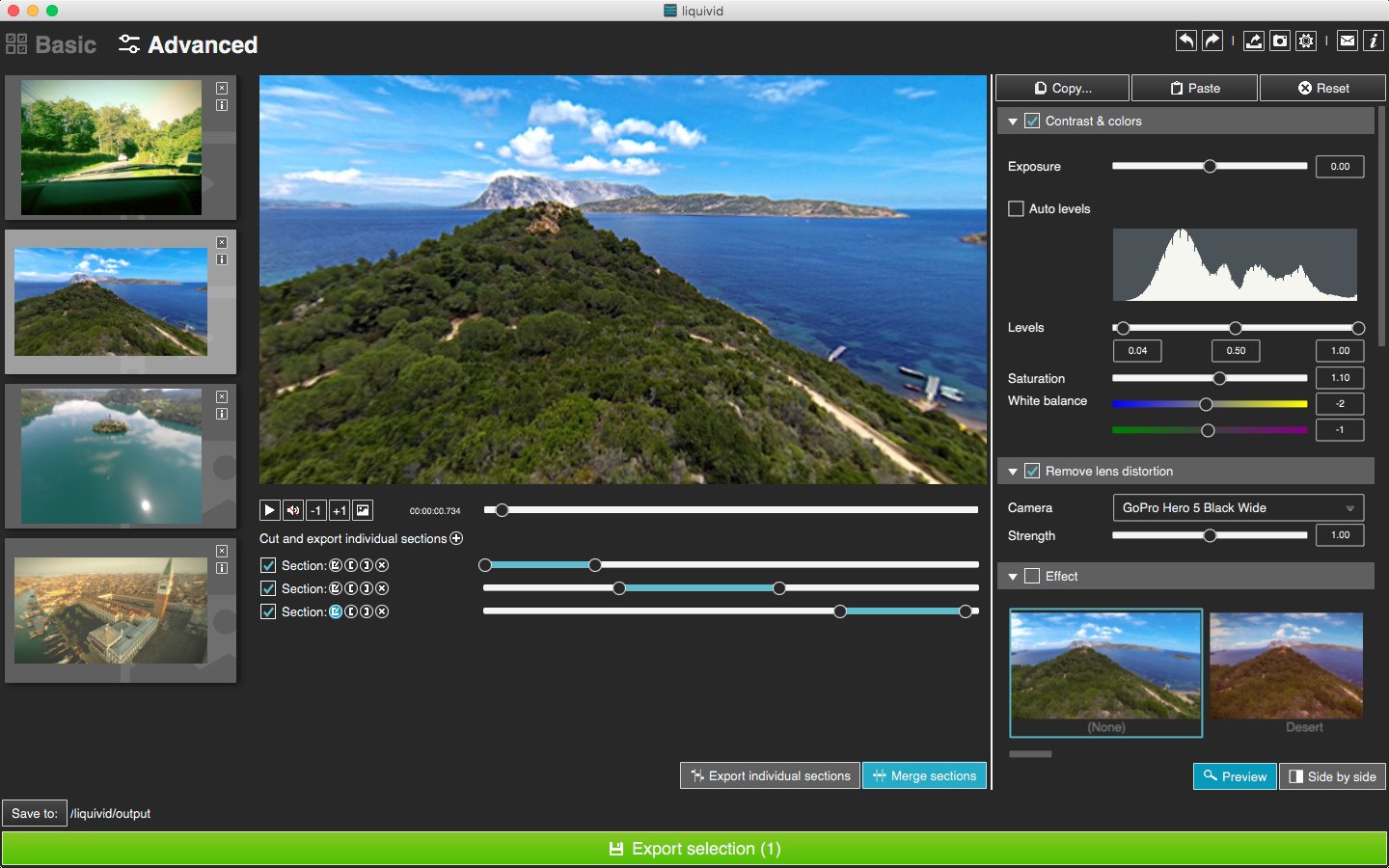Click the envelope mail icon

tap(1348, 41)
